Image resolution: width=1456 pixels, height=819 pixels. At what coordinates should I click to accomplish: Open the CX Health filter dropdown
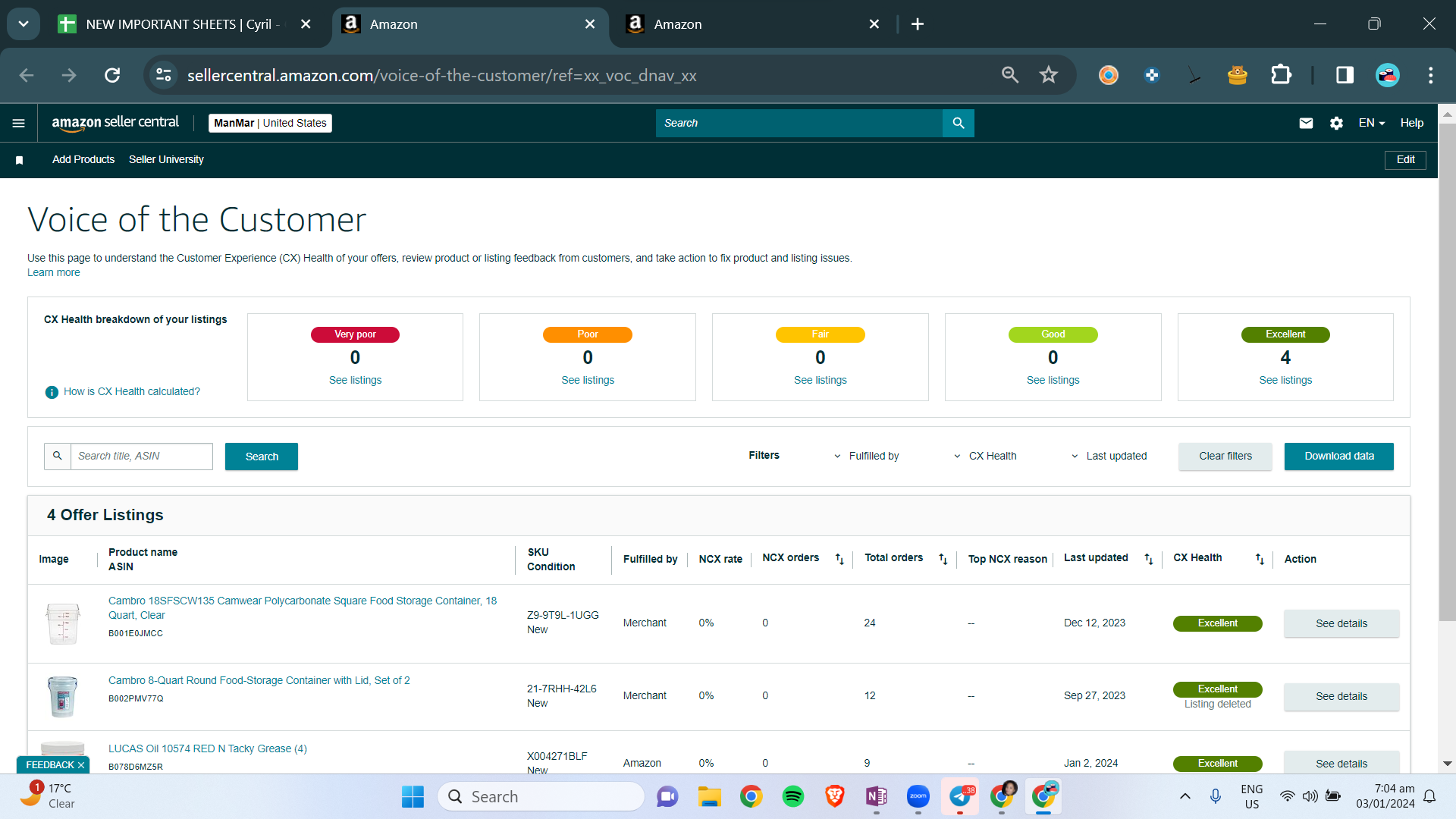point(985,456)
